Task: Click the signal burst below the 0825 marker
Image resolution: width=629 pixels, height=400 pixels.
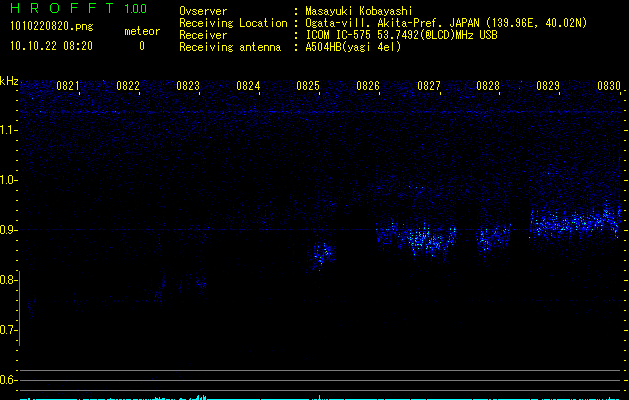Action: click(x=322, y=255)
